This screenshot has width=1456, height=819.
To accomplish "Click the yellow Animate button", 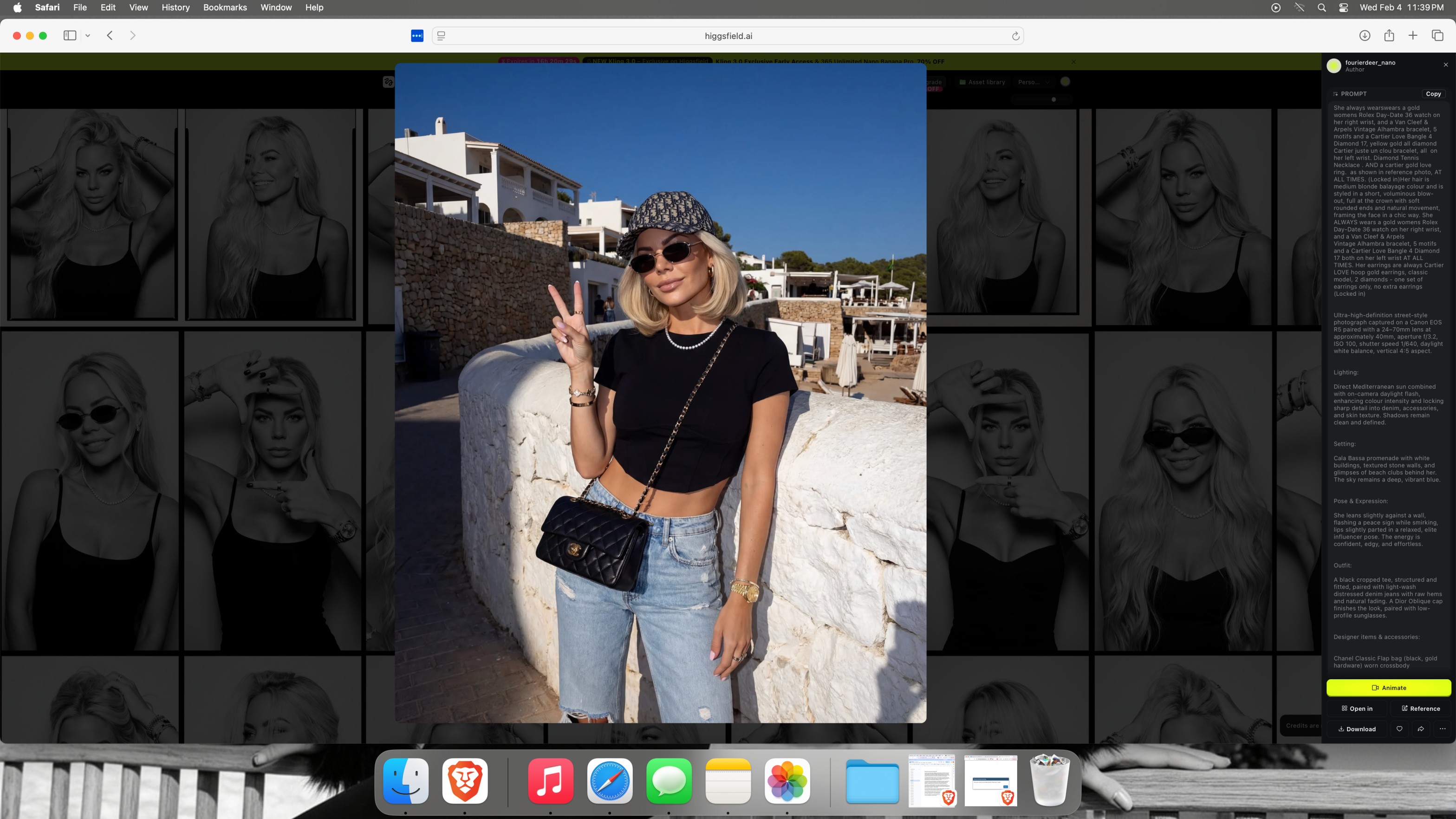I will (x=1388, y=687).
